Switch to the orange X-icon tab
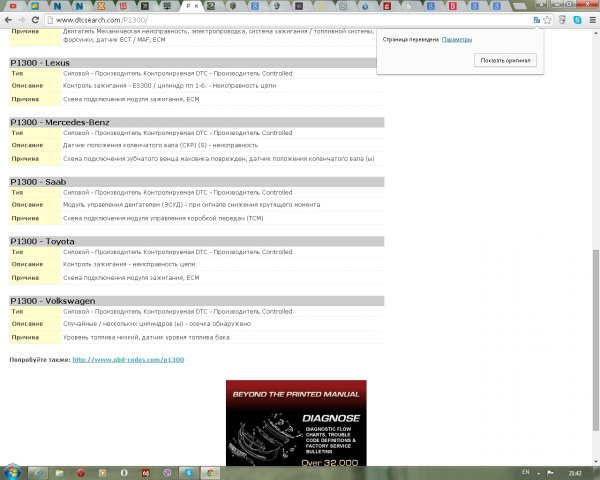 point(101,6)
